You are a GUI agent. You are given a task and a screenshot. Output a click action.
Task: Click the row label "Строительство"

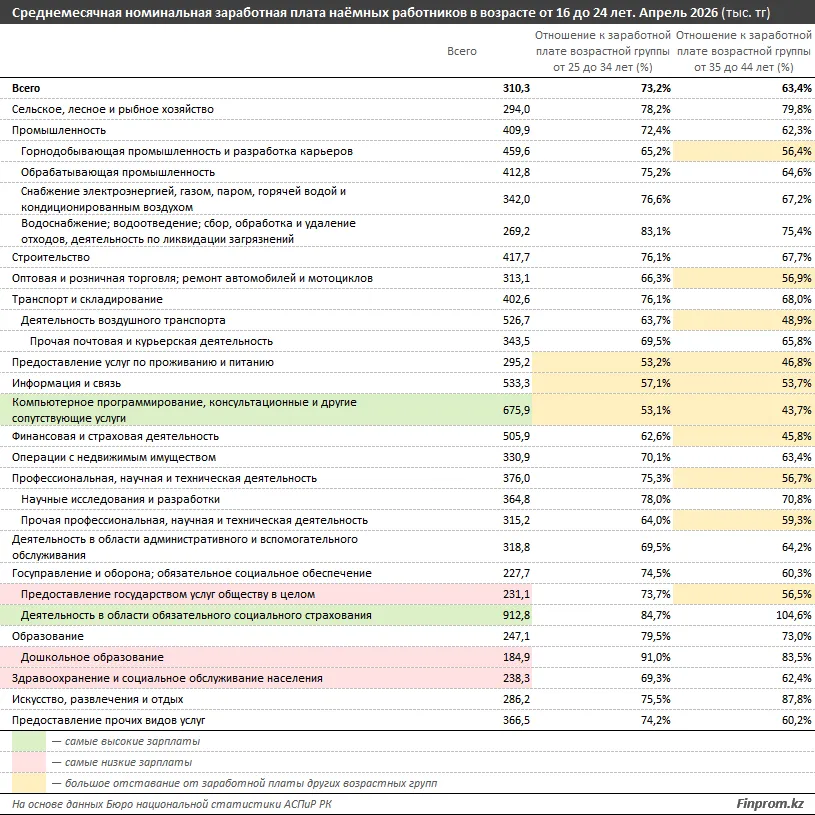tap(51, 257)
